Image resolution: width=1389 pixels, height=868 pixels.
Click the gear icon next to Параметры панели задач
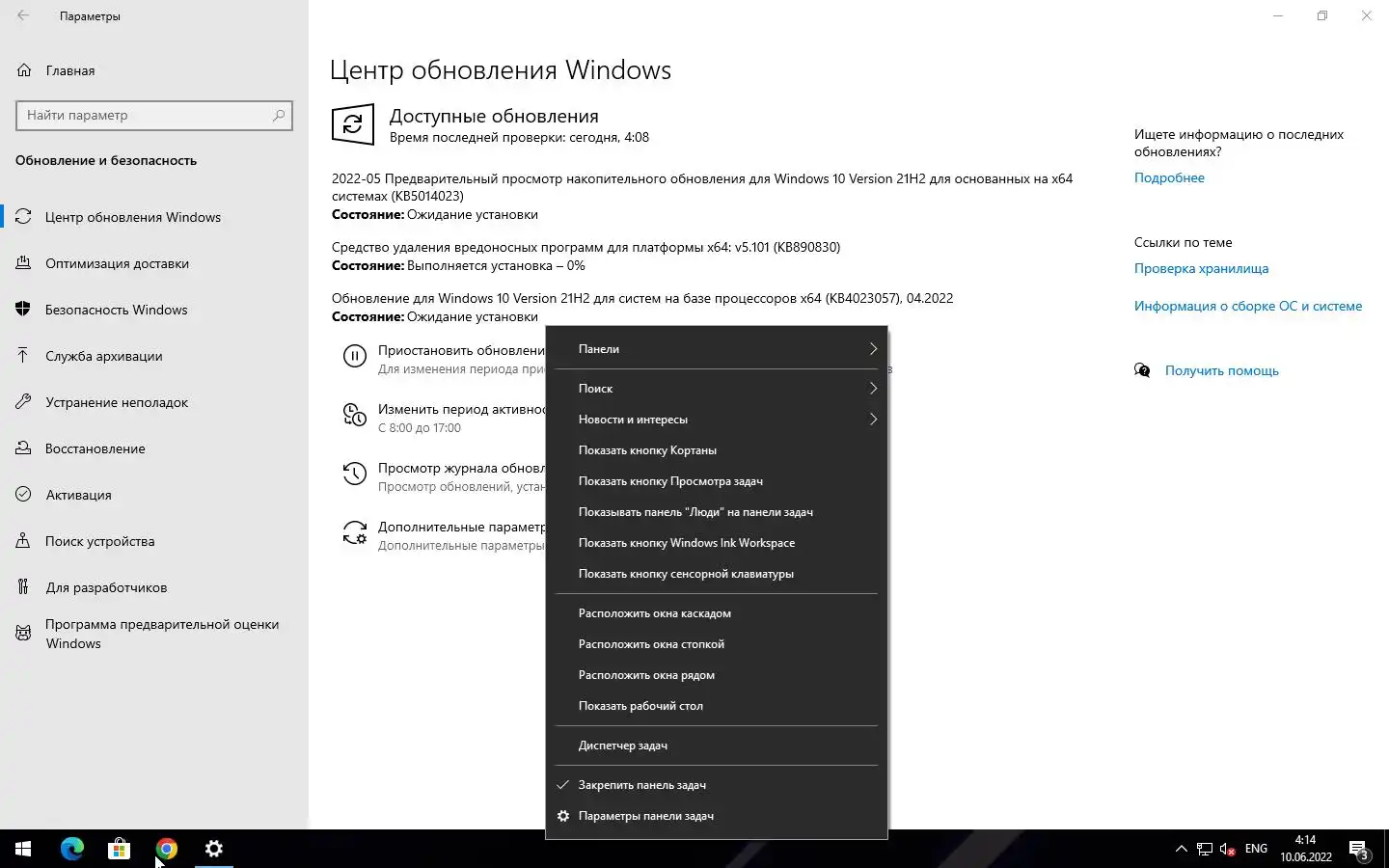coord(563,816)
